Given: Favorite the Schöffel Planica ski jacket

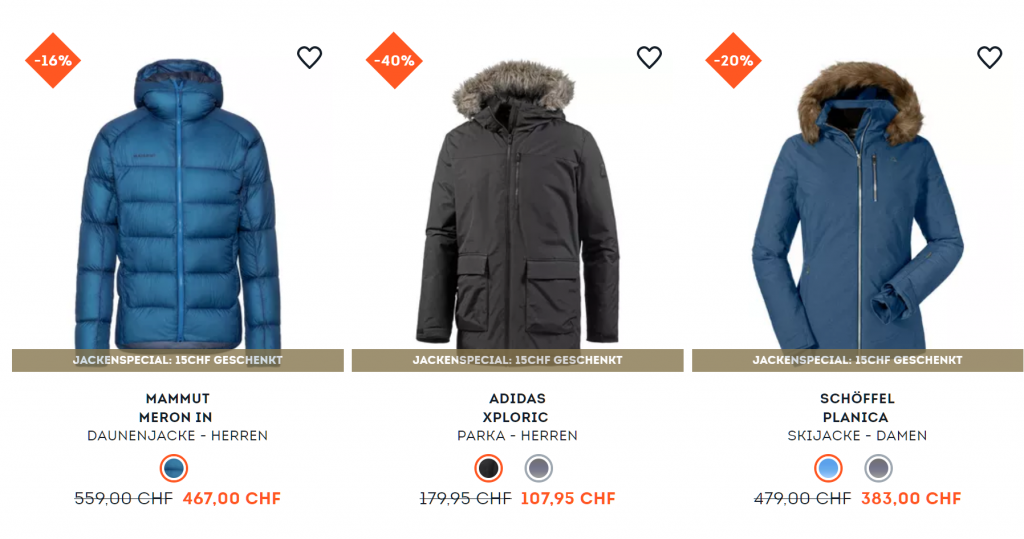Looking at the screenshot, I should pos(989,57).
